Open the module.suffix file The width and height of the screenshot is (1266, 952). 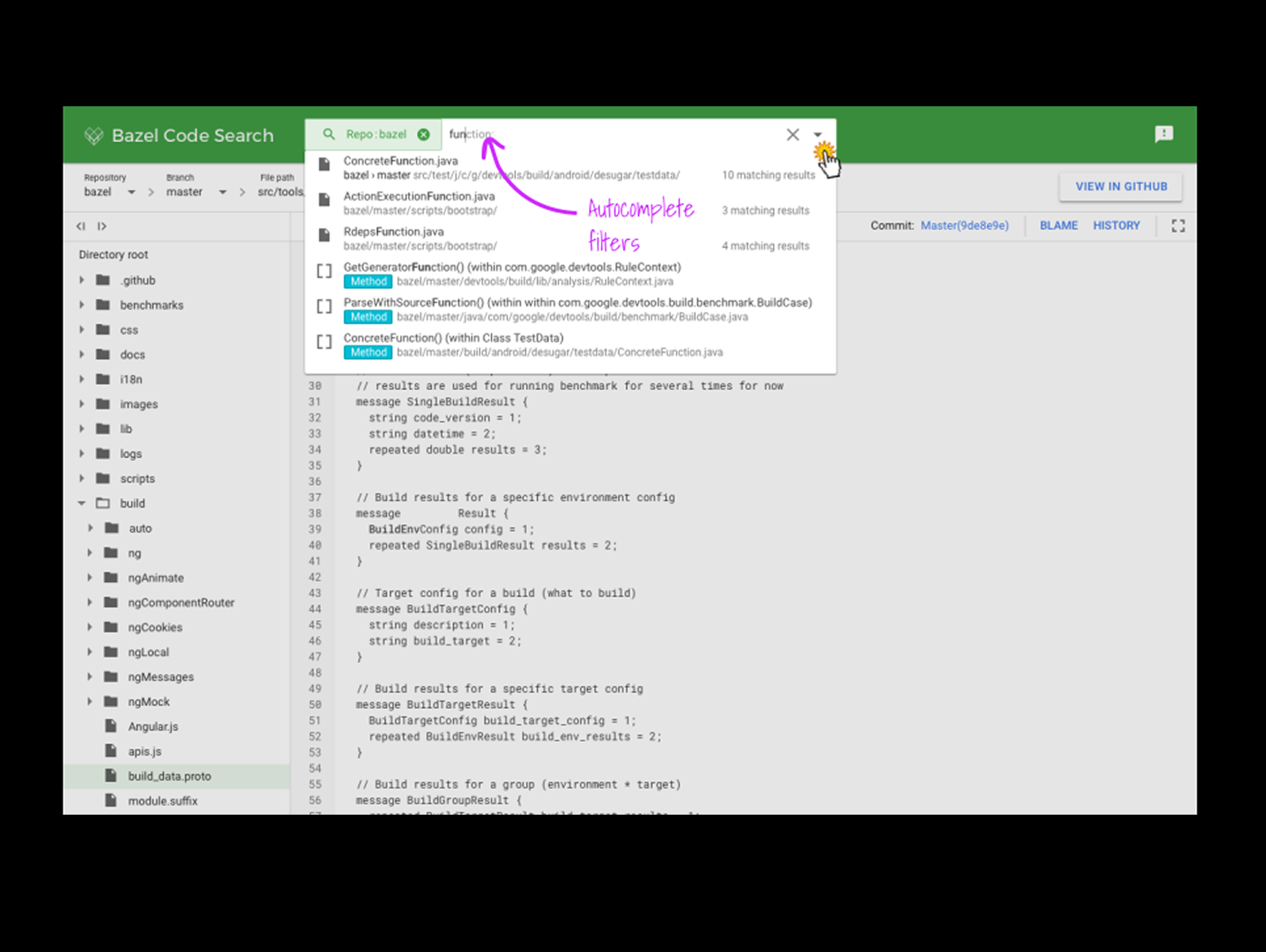(162, 801)
